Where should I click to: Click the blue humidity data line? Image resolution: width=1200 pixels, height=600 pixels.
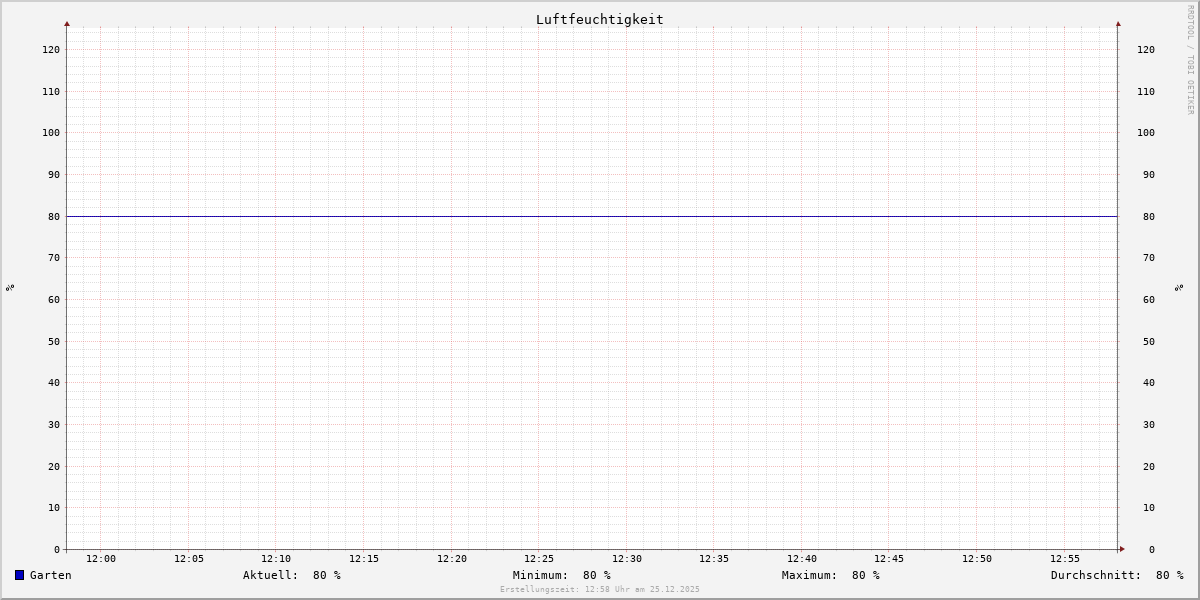click(x=592, y=216)
